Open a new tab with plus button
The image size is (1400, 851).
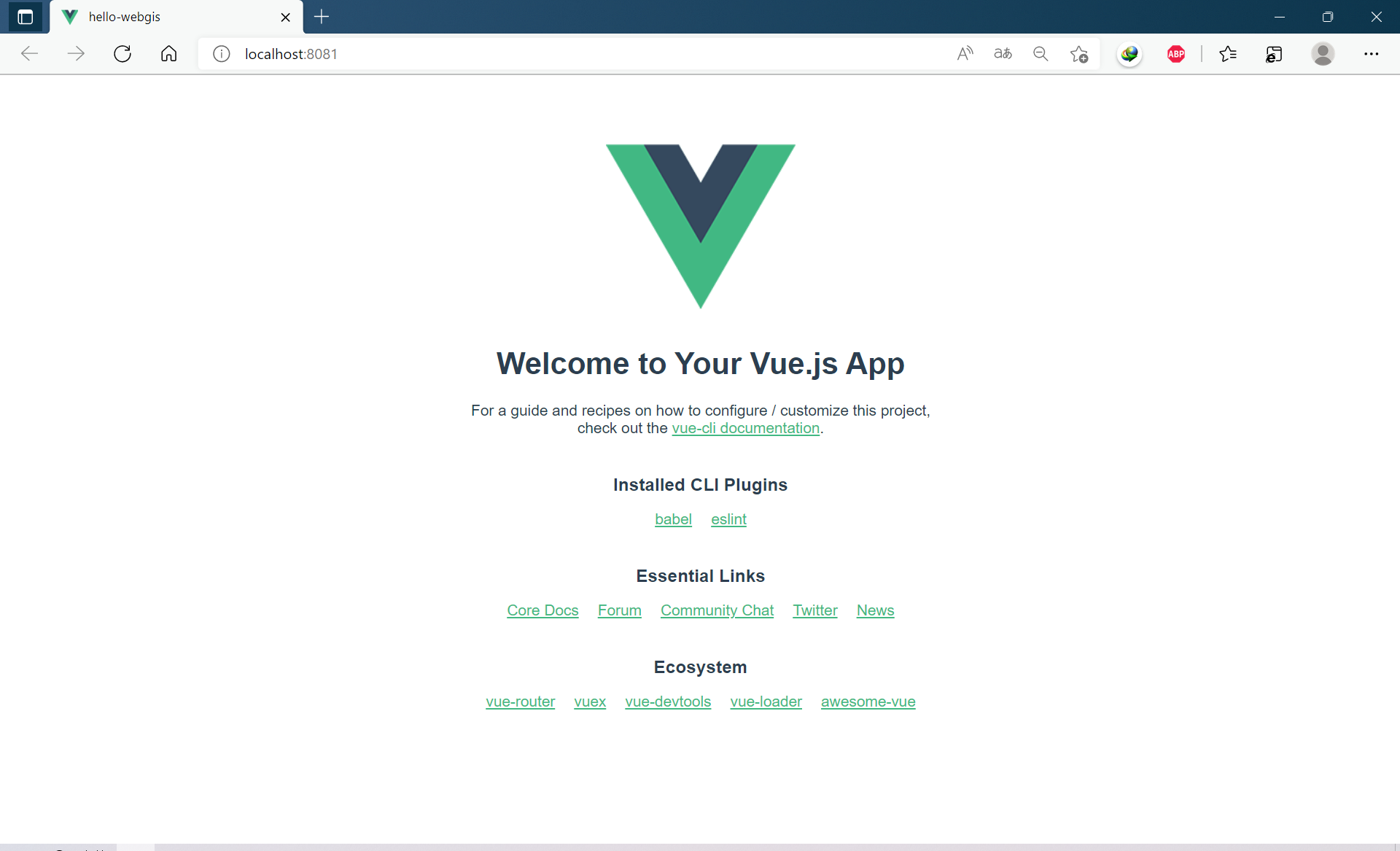click(322, 17)
